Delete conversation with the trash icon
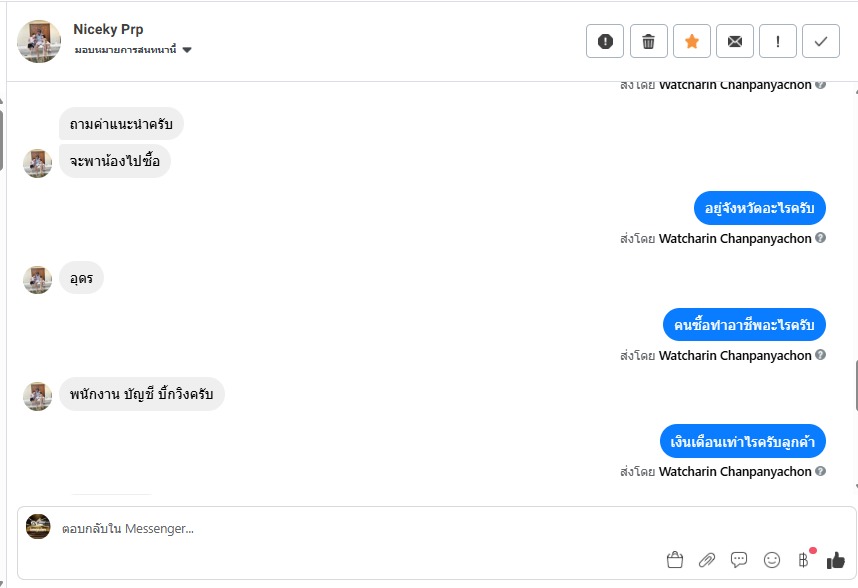The height and width of the screenshot is (588, 858). [648, 41]
